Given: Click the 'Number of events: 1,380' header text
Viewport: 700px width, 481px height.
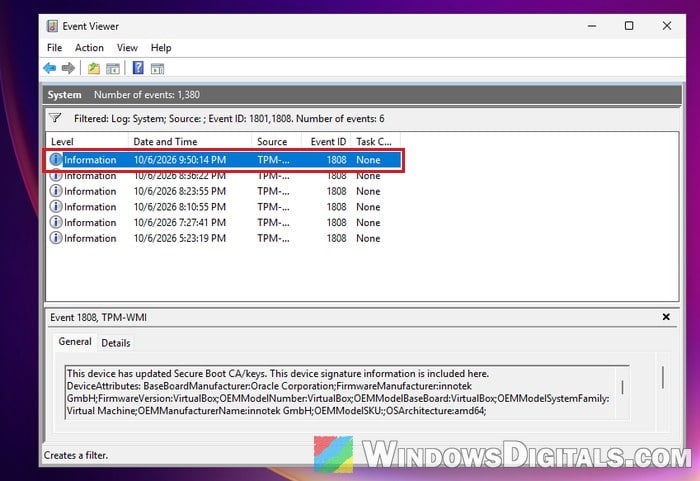Looking at the screenshot, I should pyautogui.click(x=147, y=95).
